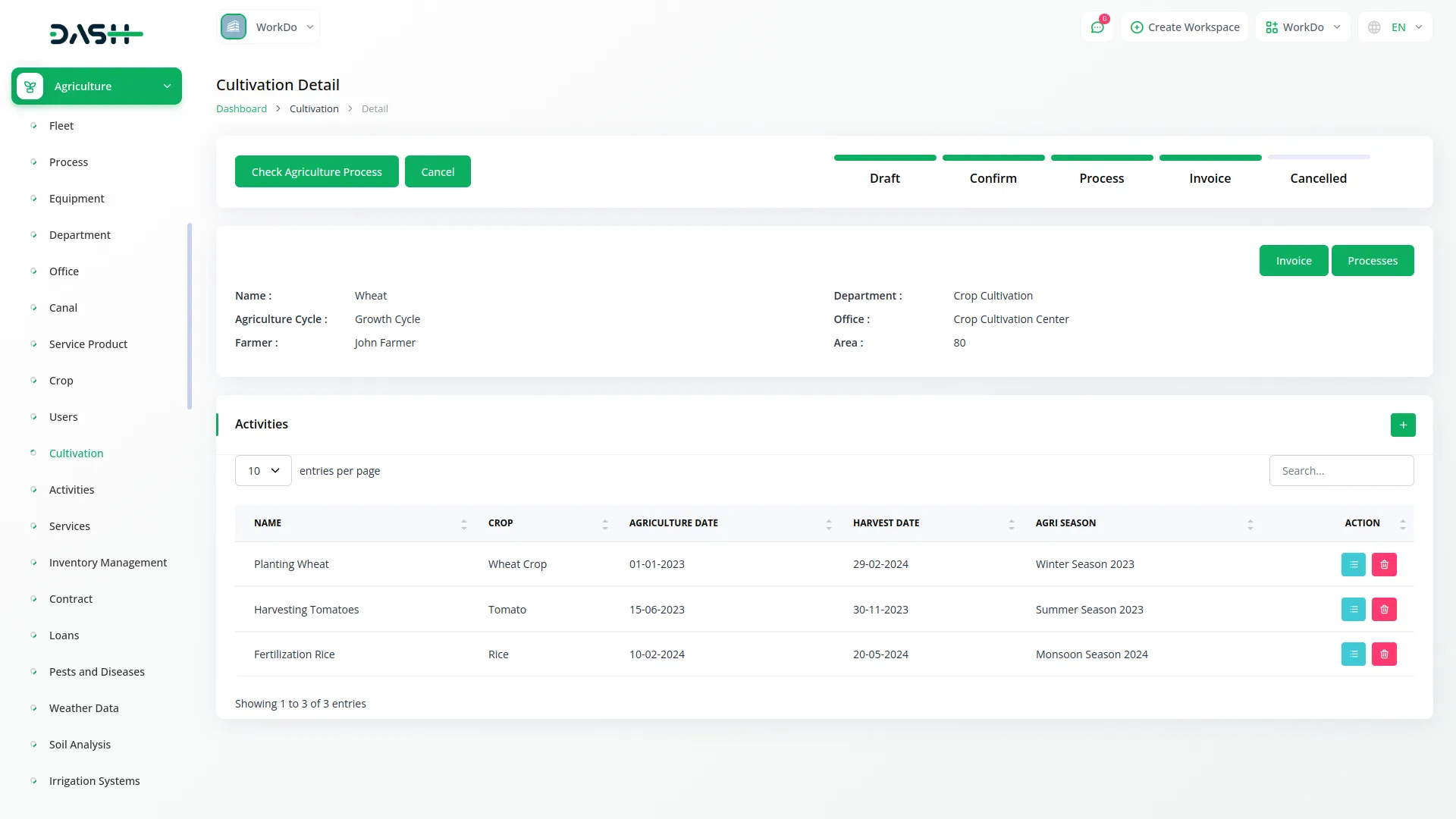Open entries per page dropdown
The image size is (1456, 819).
pyautogui.click(x=263, y=471)
